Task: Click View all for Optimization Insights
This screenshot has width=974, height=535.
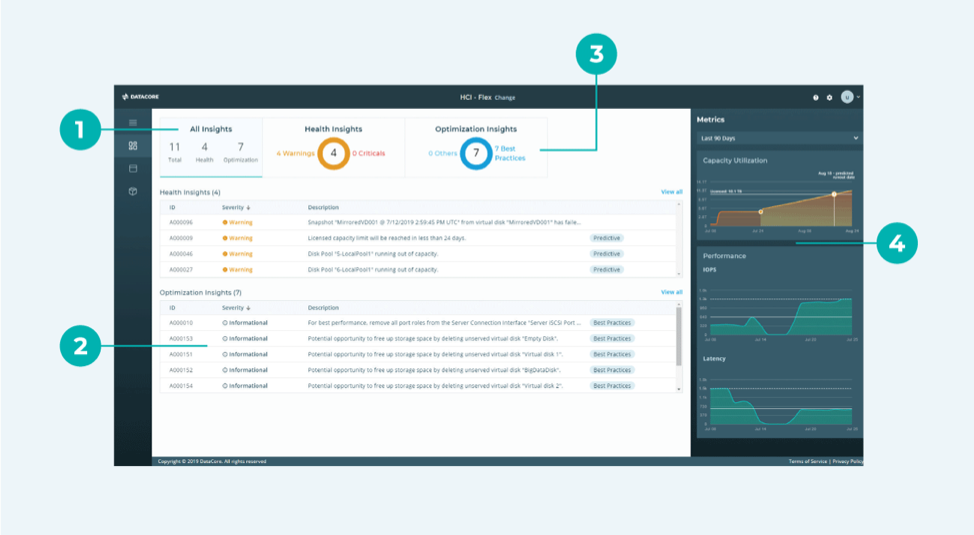Action: click(671, 292)
